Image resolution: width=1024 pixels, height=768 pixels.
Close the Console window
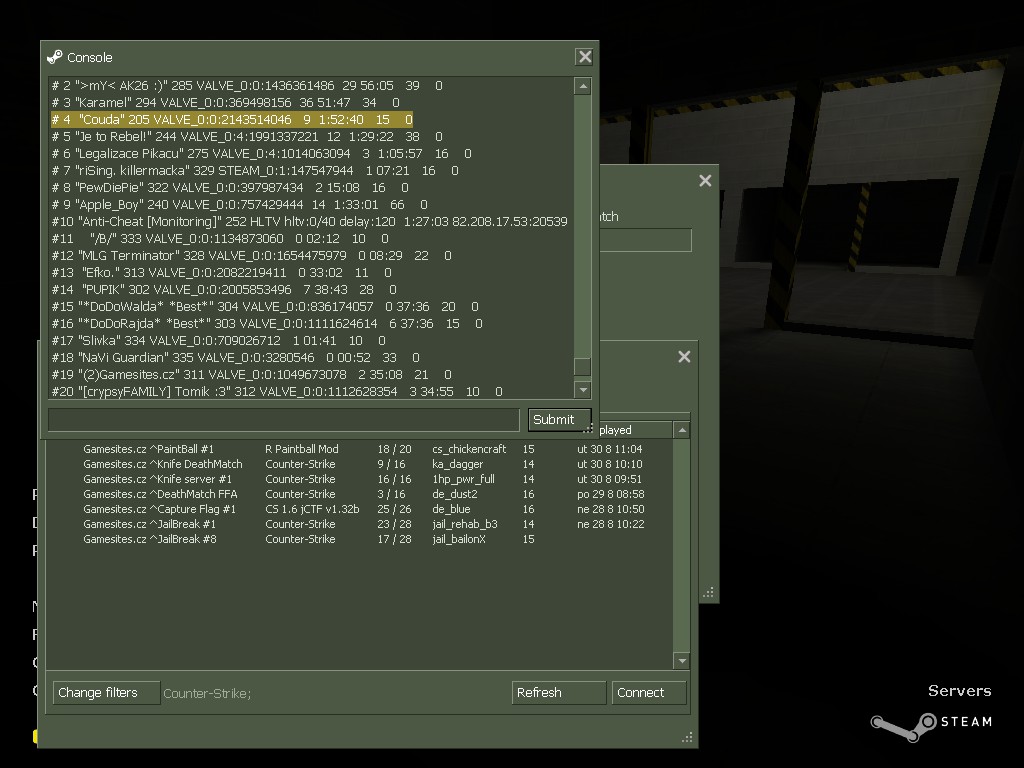click(x=584, y=57)
